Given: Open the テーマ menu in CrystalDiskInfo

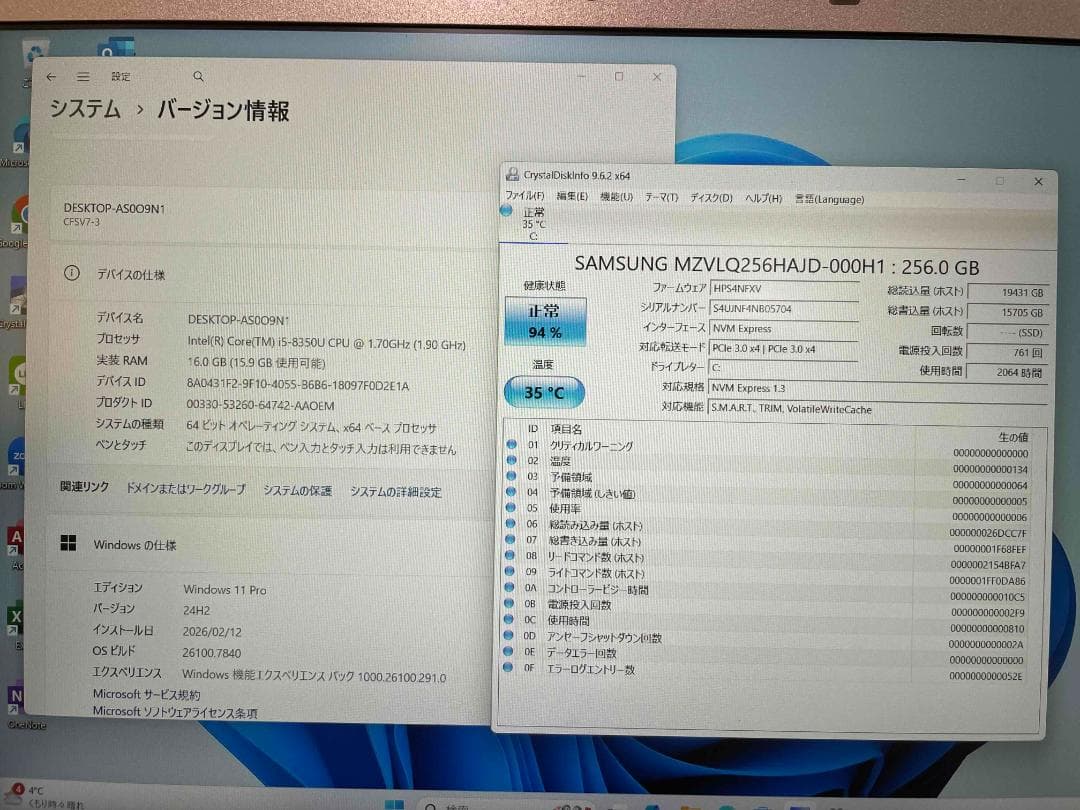Looking at the screenshot, I should click(x=665, y=199).
